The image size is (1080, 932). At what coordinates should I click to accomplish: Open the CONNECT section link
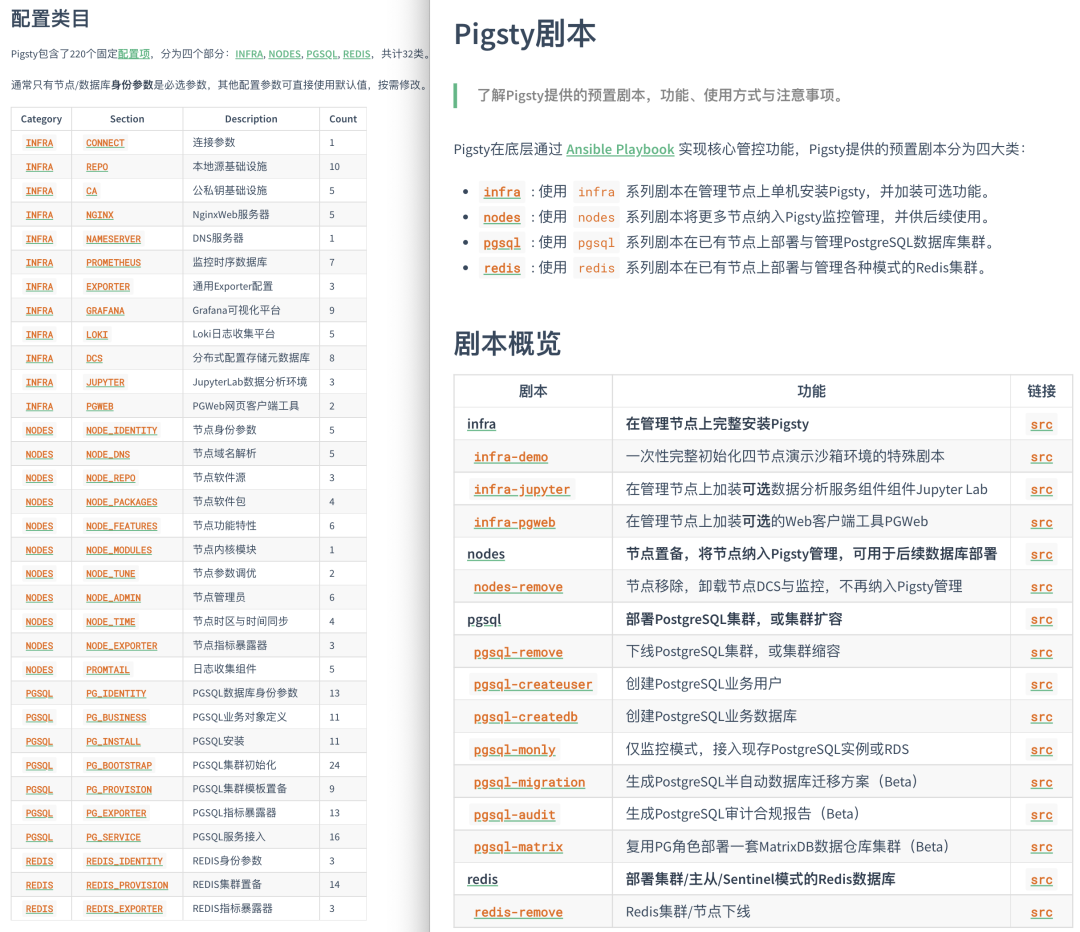point(105,143)
